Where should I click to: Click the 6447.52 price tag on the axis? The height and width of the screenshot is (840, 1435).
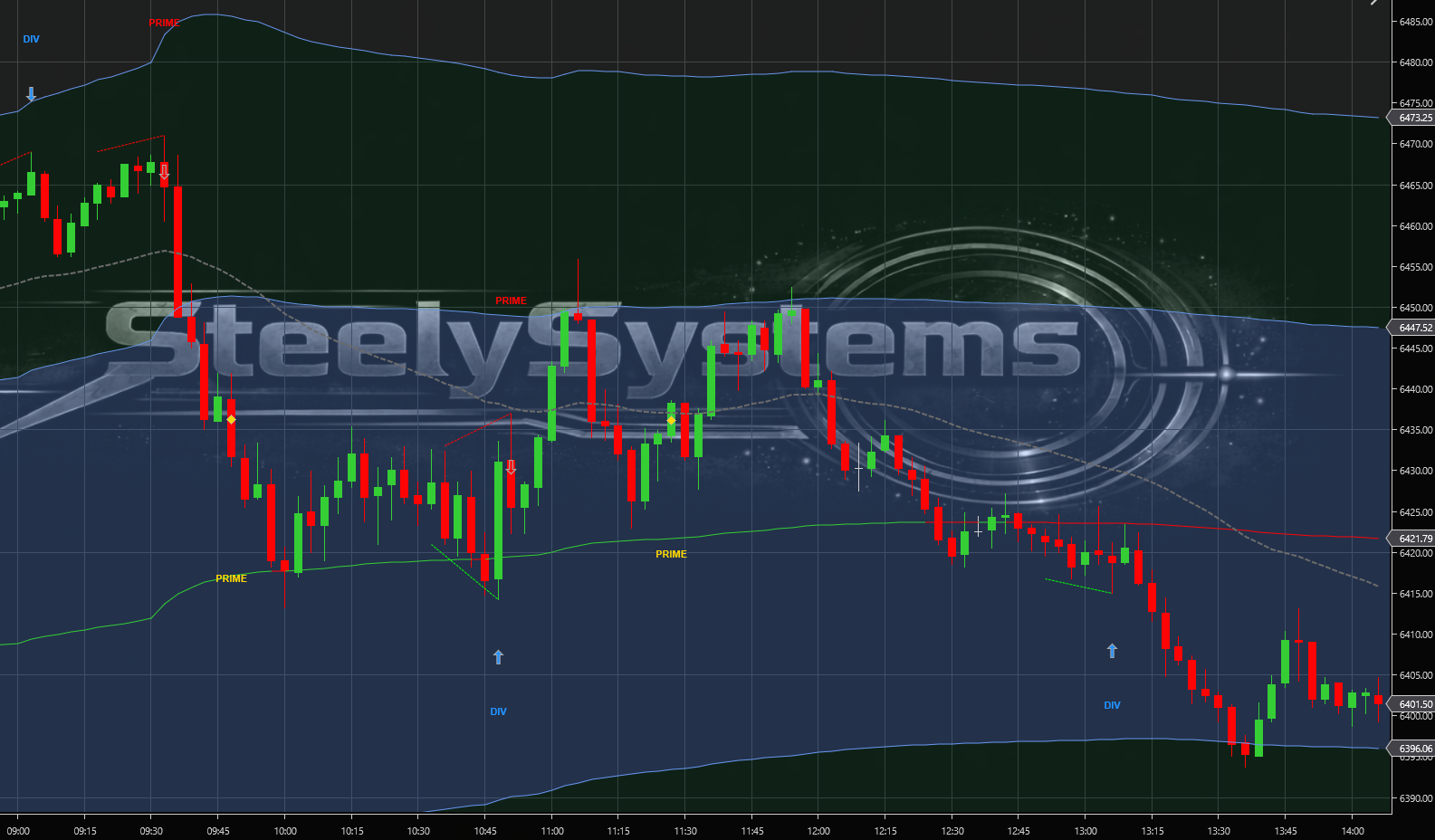click(1411, 328)
